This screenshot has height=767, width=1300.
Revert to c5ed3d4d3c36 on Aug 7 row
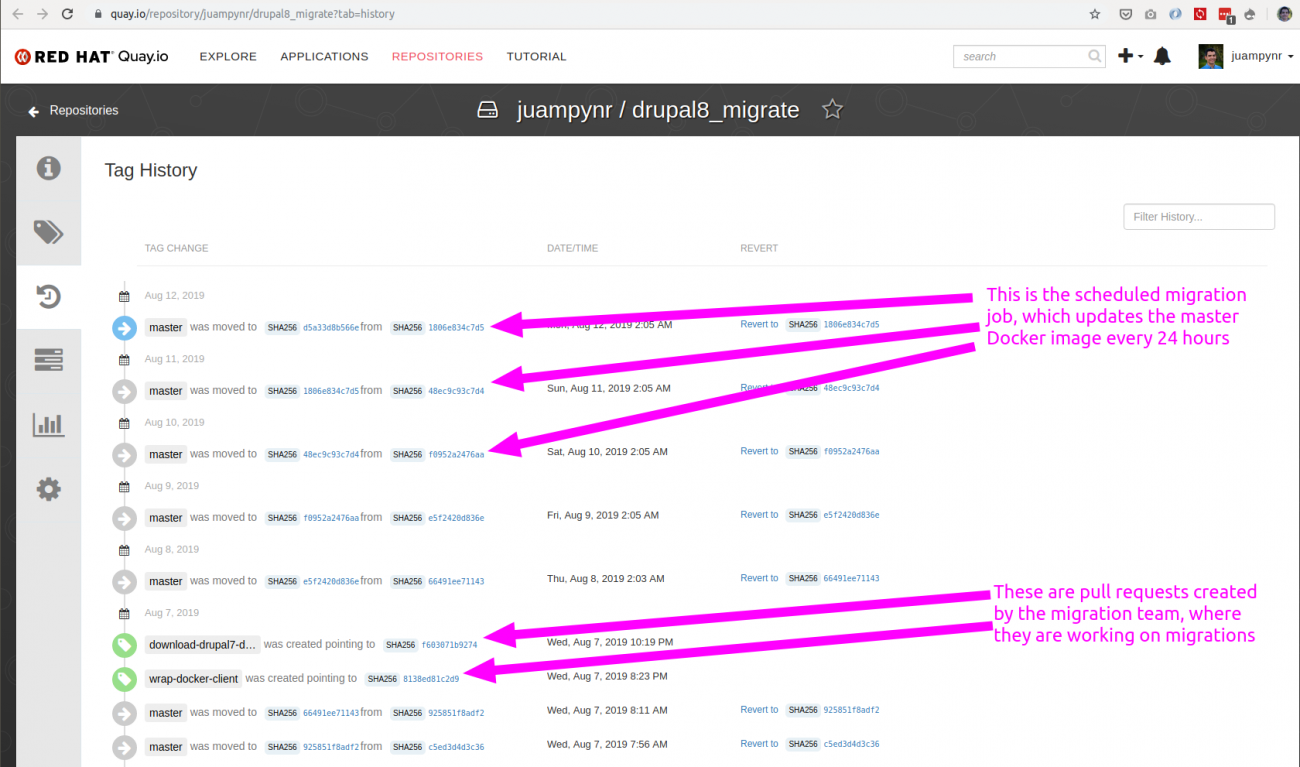point(810,744)
